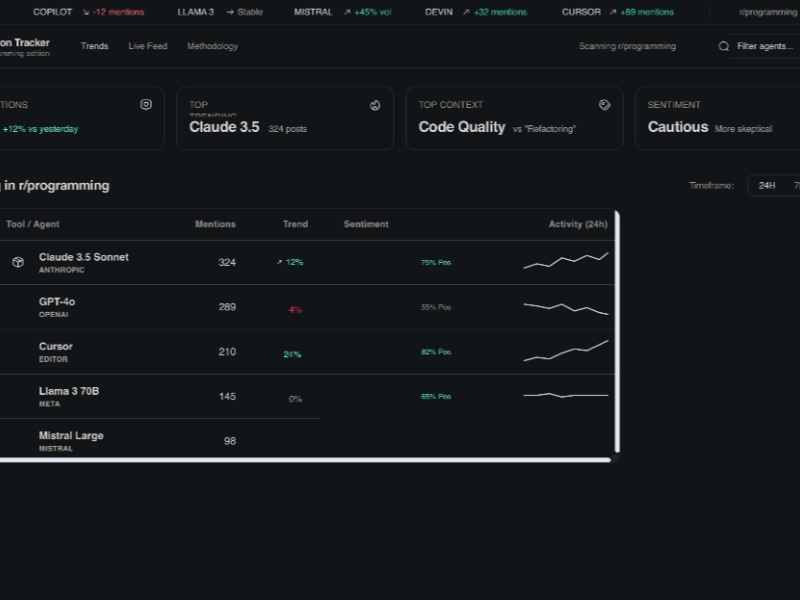Click the Mentions card corner icon
The image size is (800, 600).
coord(146,105)
